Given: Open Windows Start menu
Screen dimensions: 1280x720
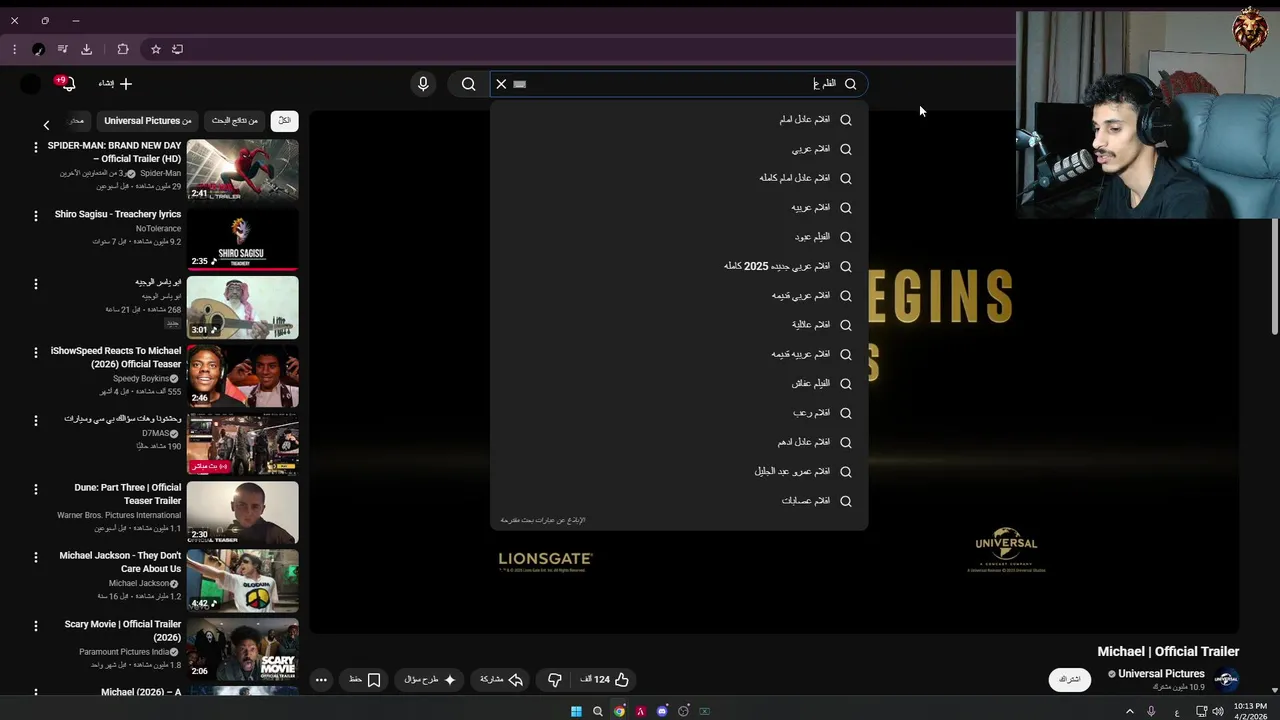Looking at the screenshot, I should [x=576, y=711].
